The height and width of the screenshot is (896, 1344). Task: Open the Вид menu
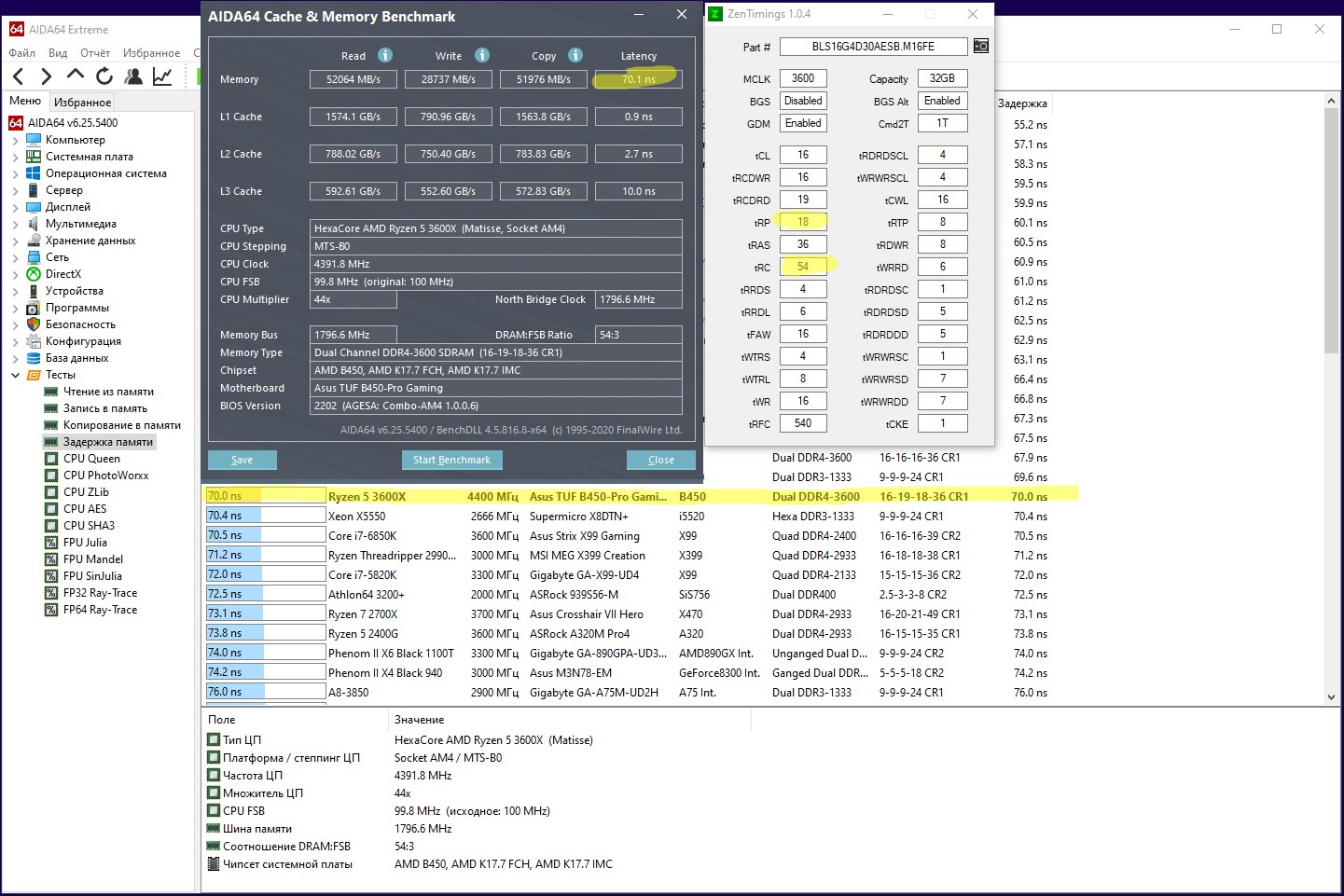(58, 53)
